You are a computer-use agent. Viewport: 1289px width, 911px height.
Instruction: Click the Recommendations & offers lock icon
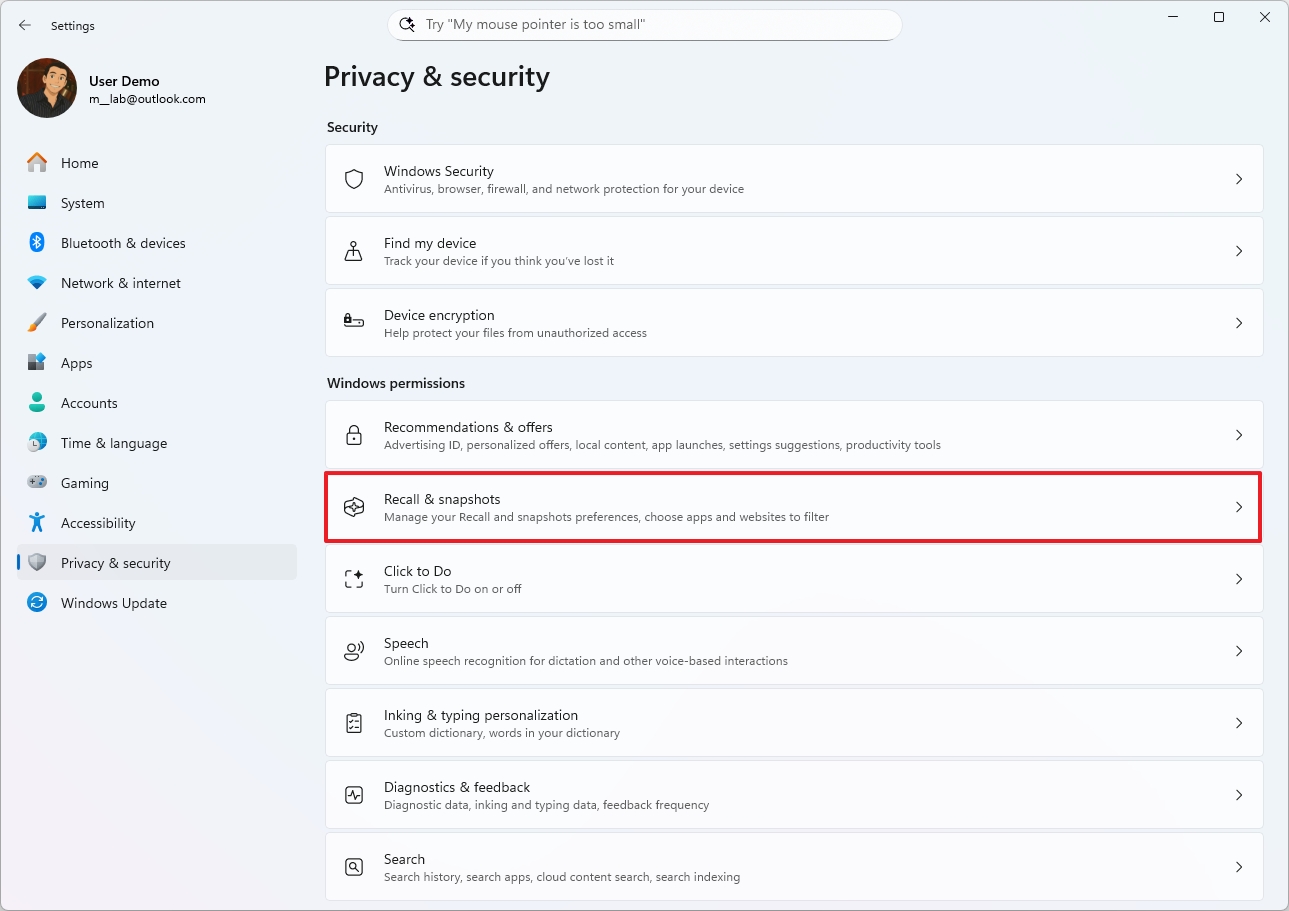354,435
